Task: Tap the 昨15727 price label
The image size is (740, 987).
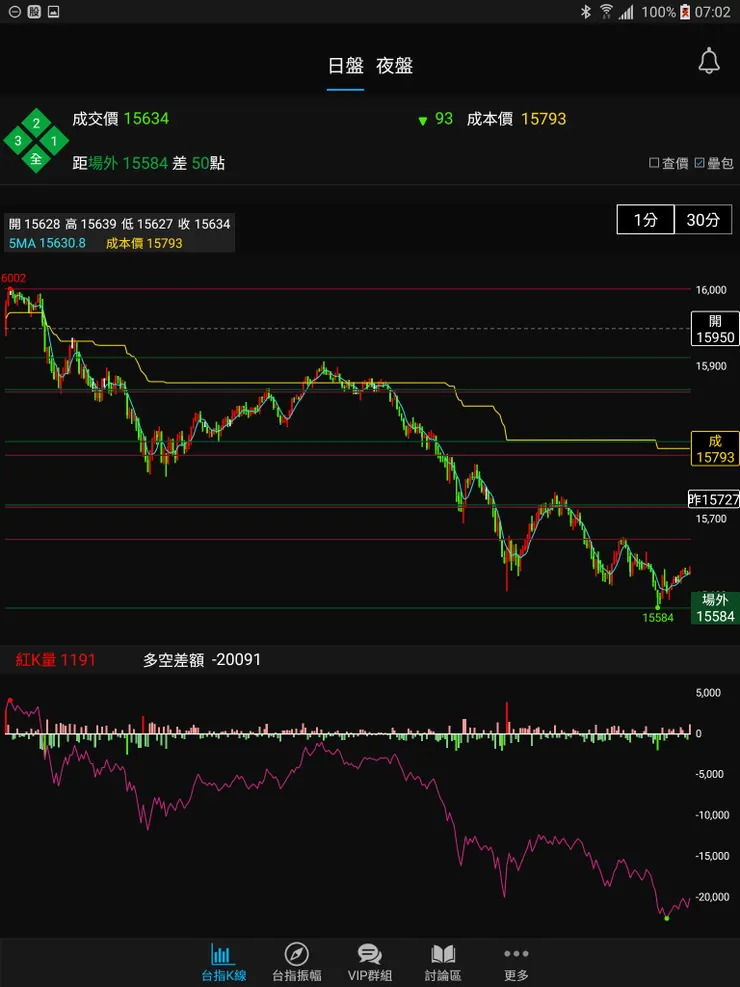Action: tap(714, 499)
